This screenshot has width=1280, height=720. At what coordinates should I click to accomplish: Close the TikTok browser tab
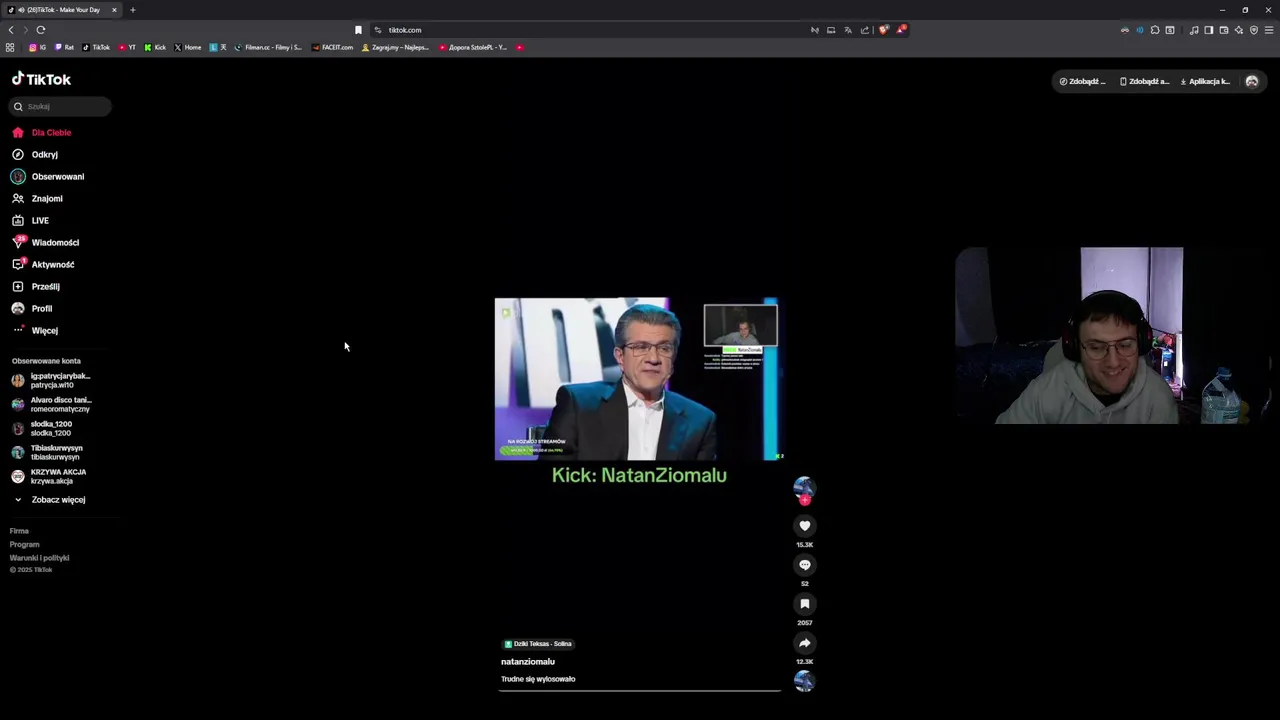(x=114, y=10)
